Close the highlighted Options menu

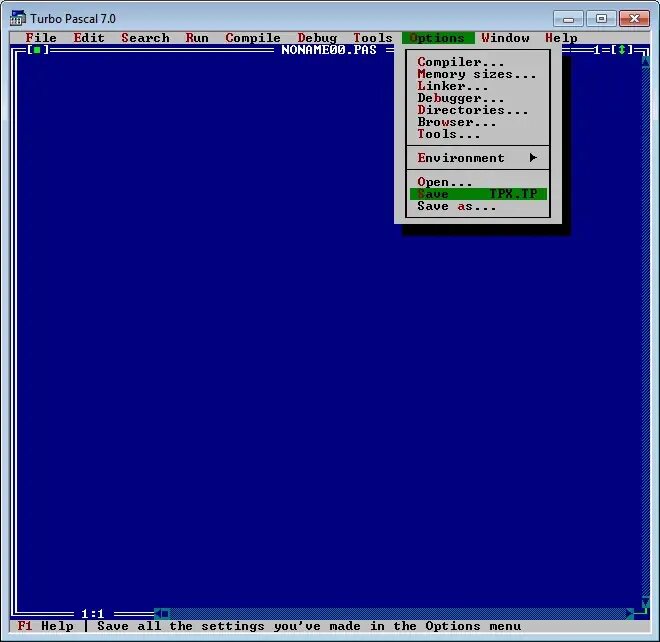(437, 38)
